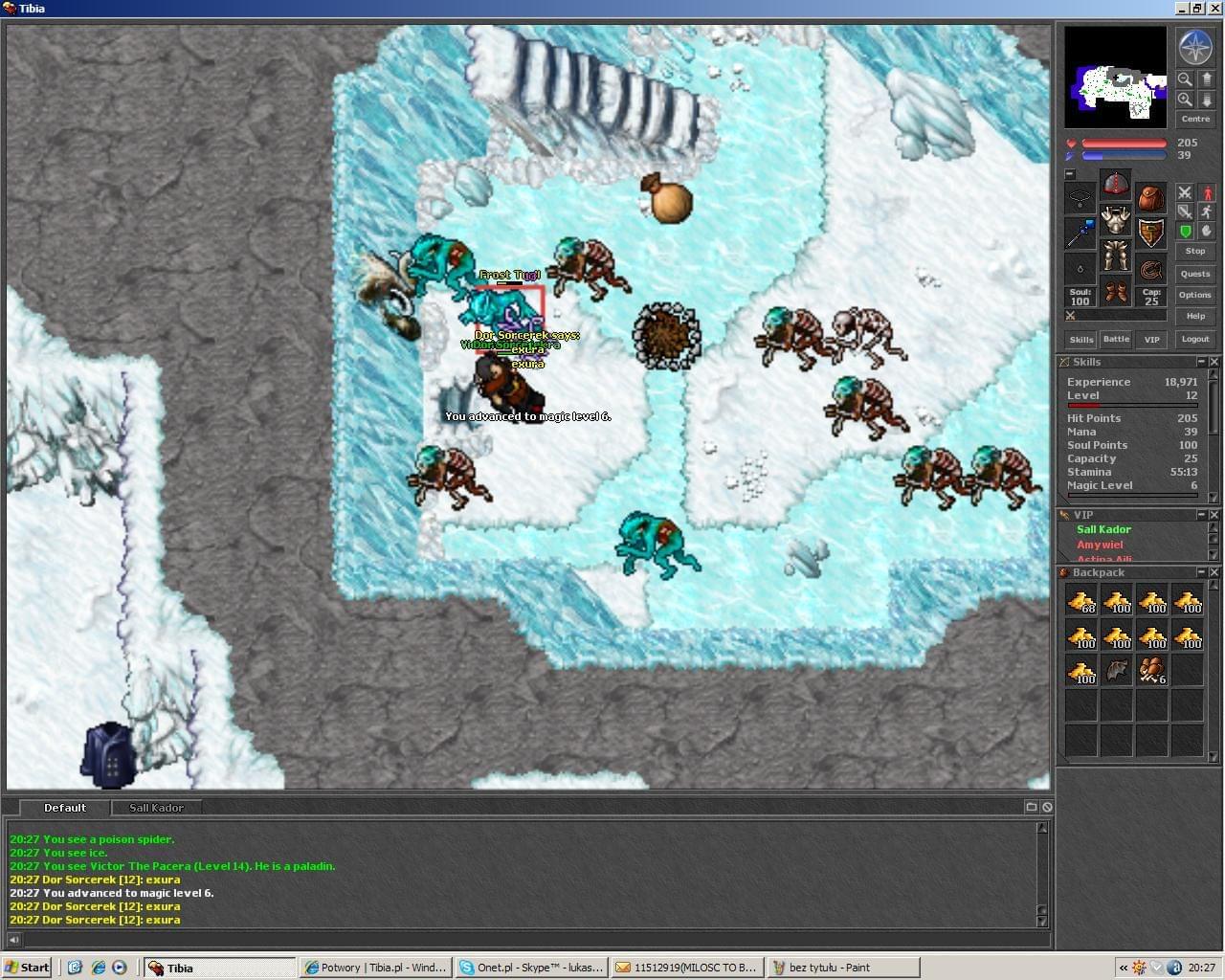
Task: Click the chat scroll up arrow
Action: (1042, 828)
